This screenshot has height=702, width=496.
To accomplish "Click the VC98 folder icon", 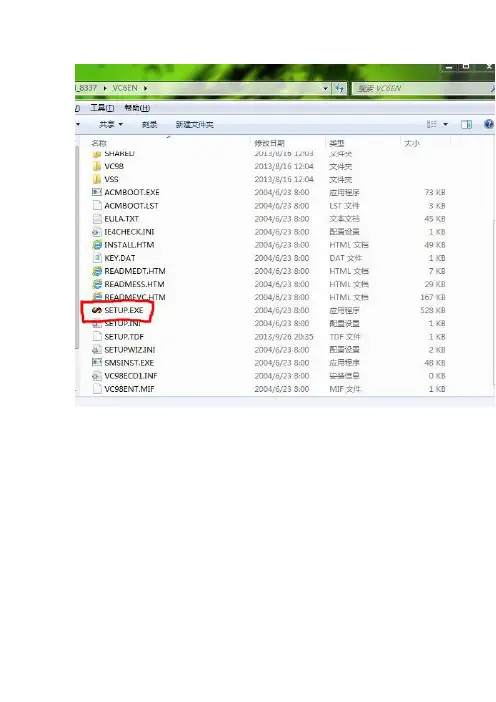I will tap(97, 166).
